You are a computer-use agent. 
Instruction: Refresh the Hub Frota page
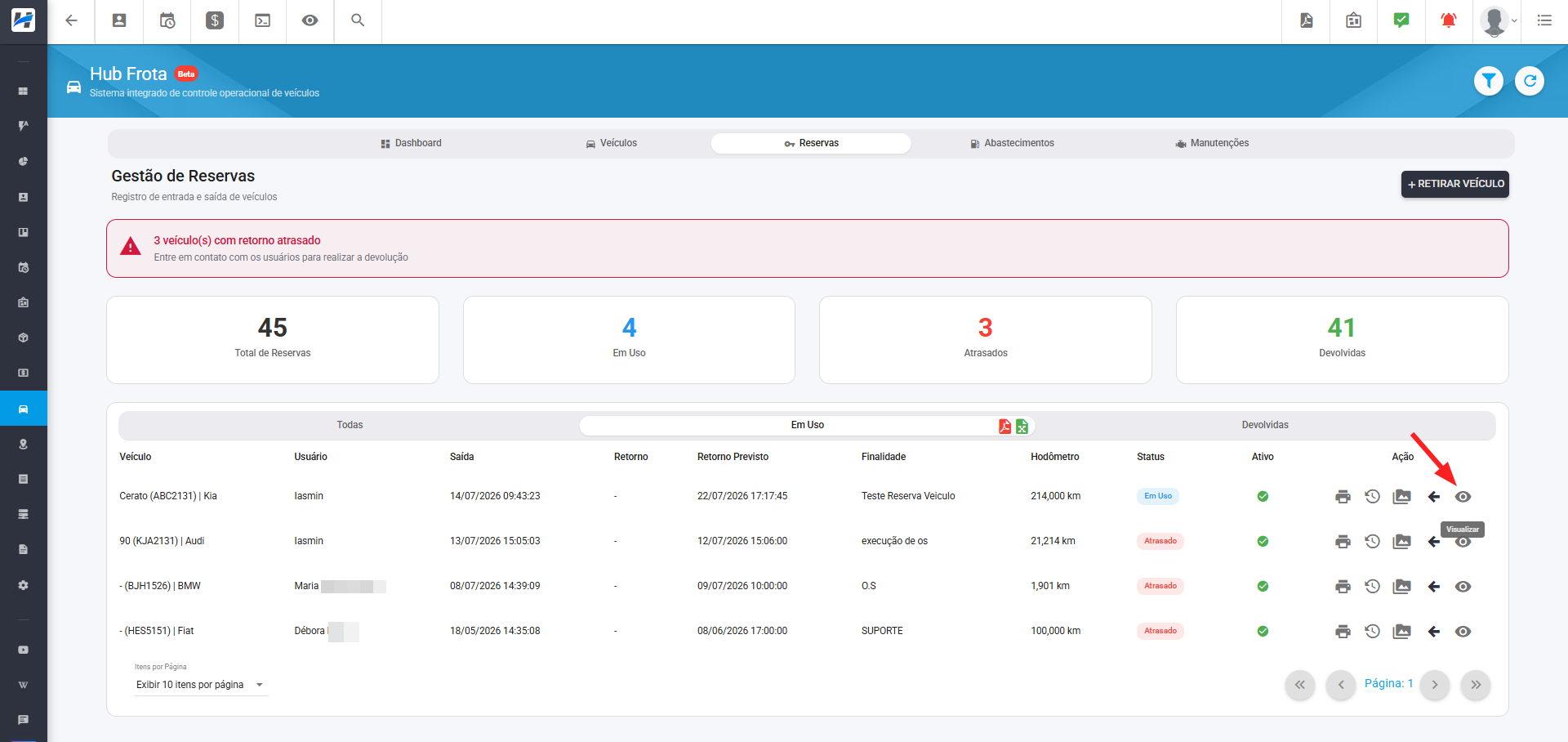point(1530,81)
